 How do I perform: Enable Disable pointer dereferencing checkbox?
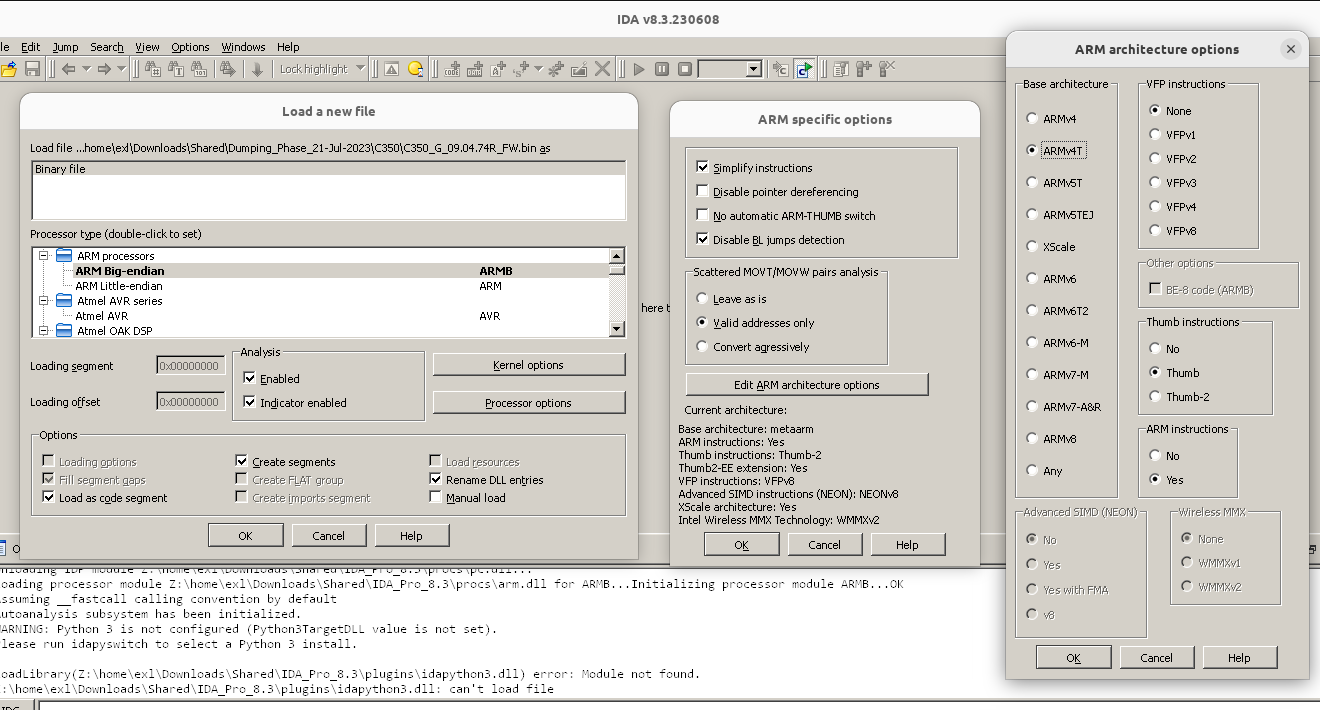click(x=702, y=192)
